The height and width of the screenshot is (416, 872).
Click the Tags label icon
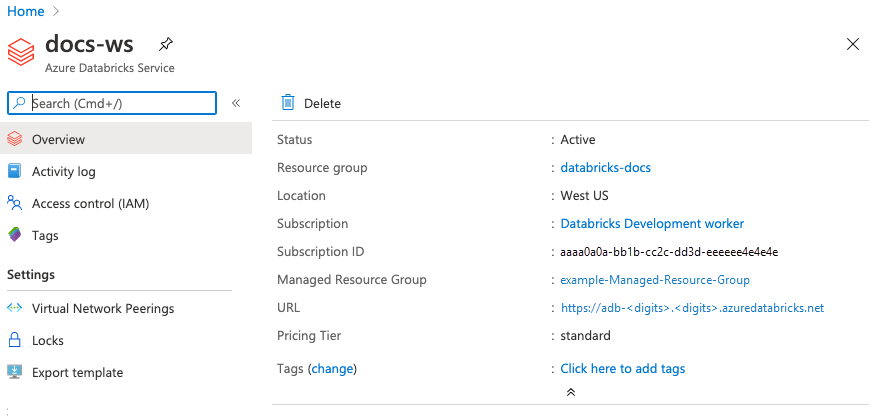point(14,235)
